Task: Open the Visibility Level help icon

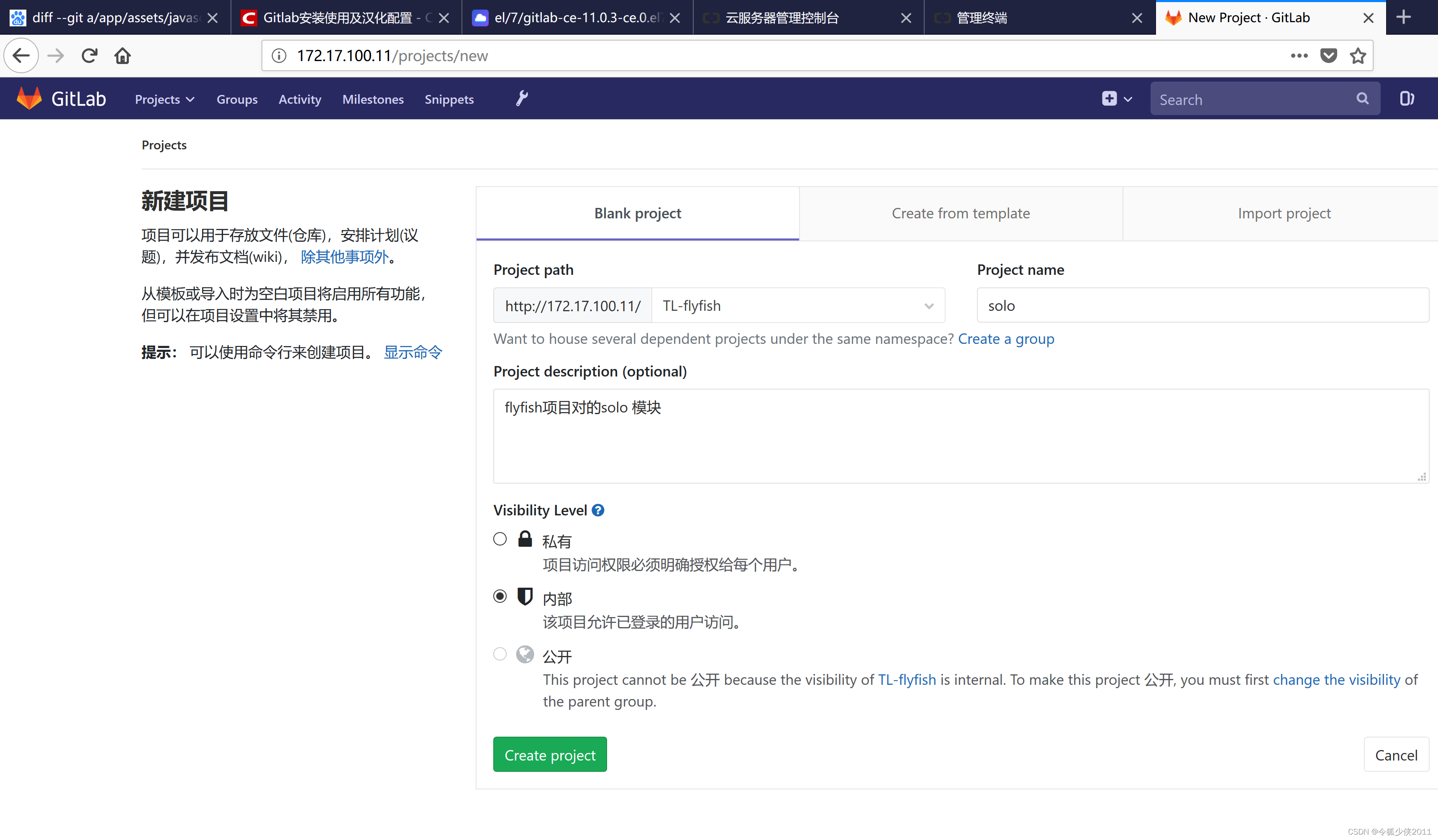Action: tap(597, 510)
